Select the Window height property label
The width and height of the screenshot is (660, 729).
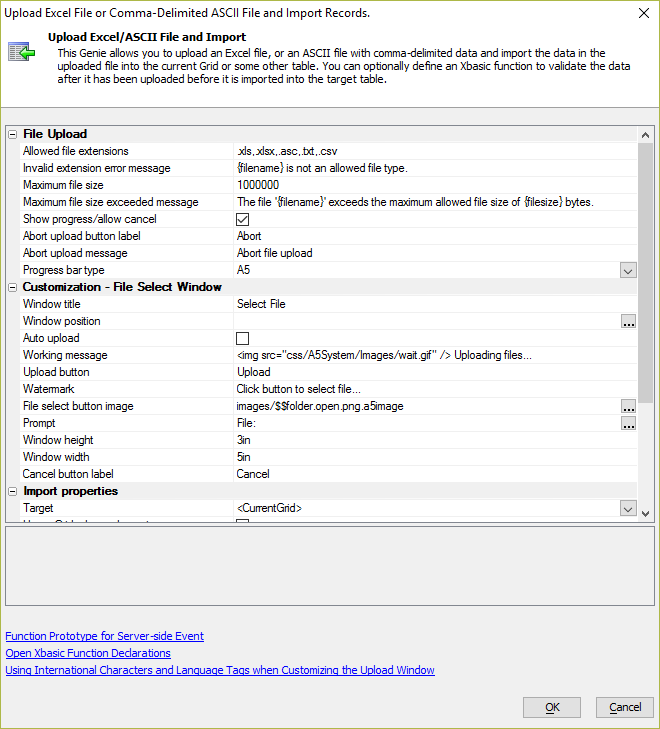(58, 440)
